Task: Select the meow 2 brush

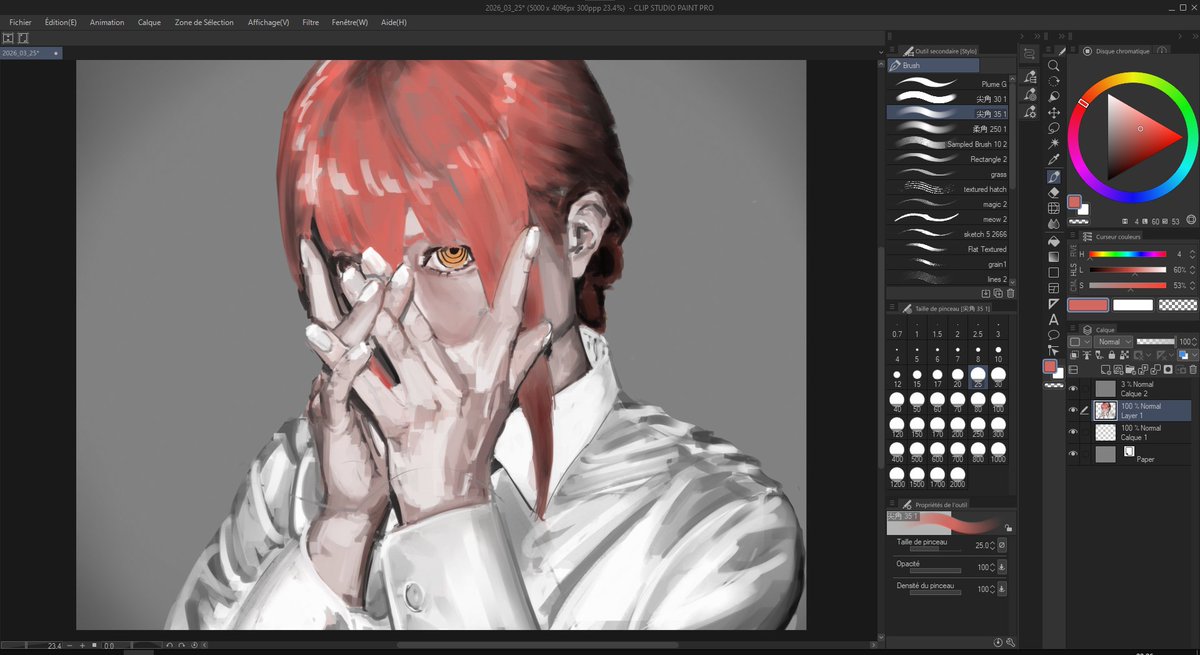Action: point(948,219)
